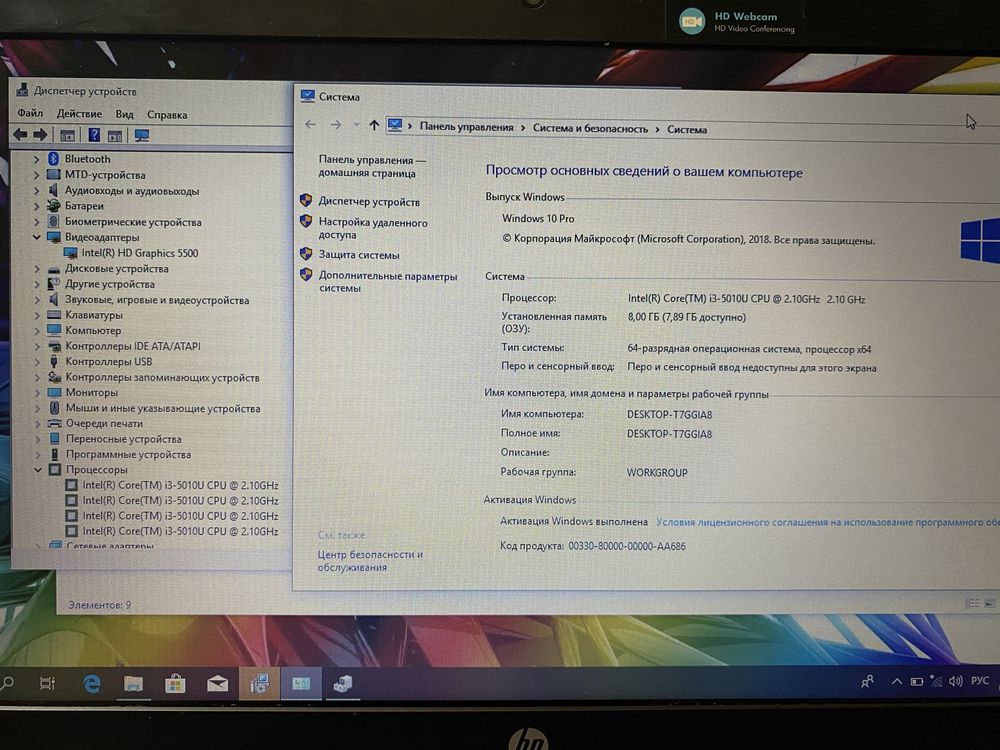The image size is (1000, 750).
Task: Select Программные устройства tree item
Action: (x=128, y=455)
